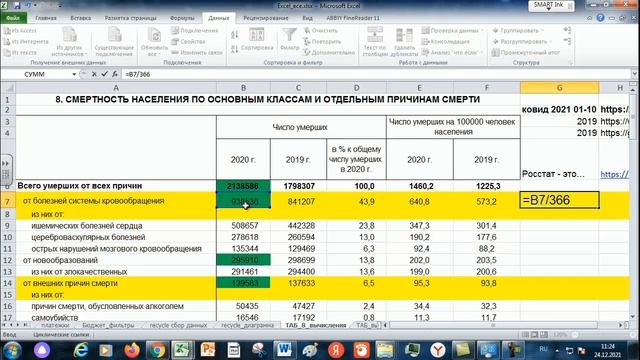The image size is (640, 360).
Task: Select Page Layout view in the status bar
Action: [x=535, y=335]
